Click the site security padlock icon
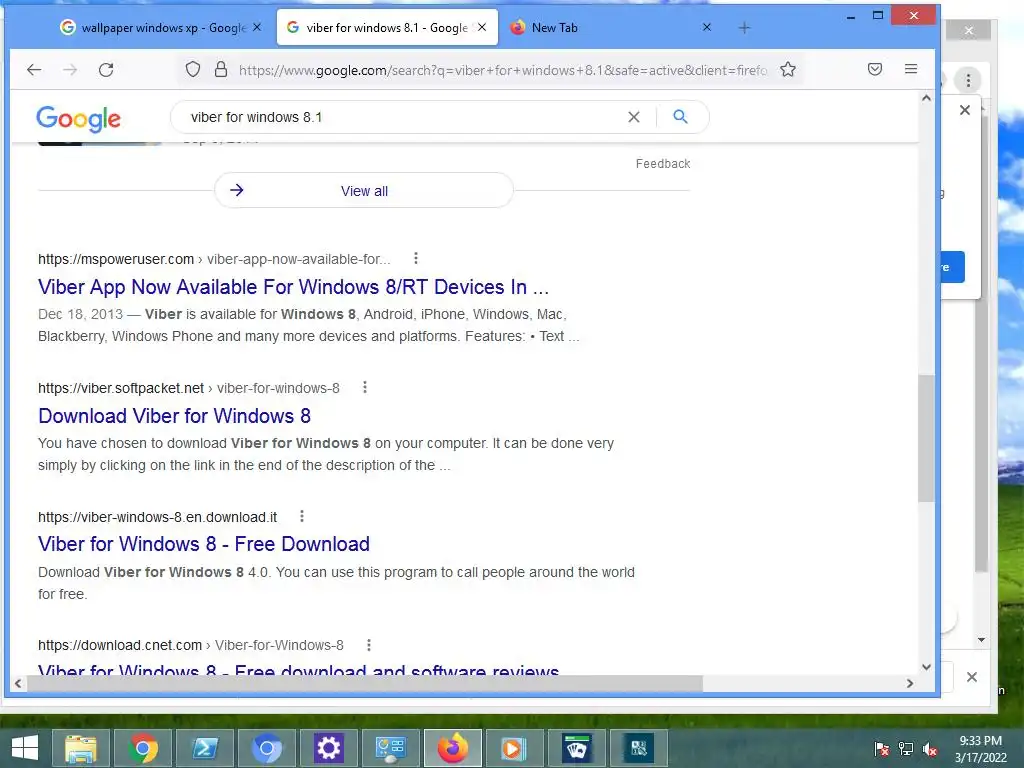 221,69
